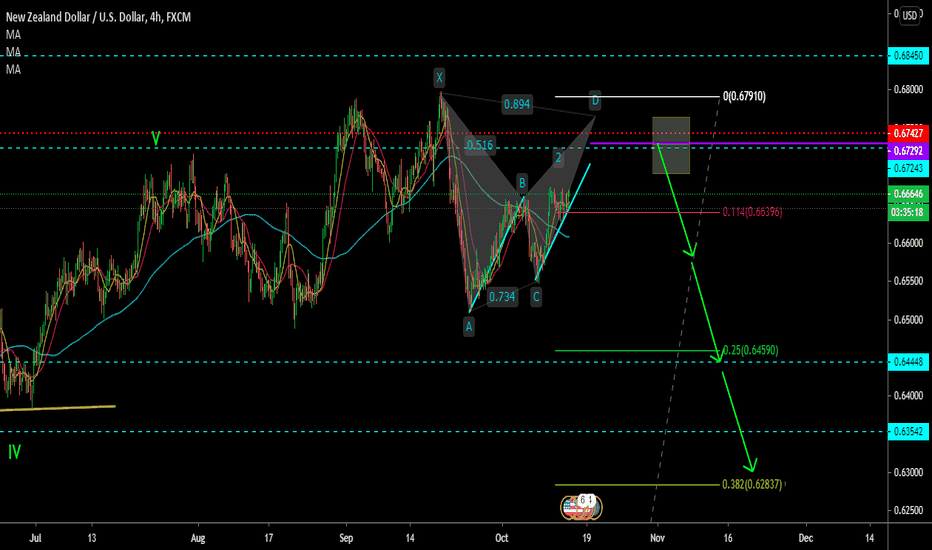Click the purple 0.67292 price label
This screenshot has width=932, height=550.
point(908,150)
